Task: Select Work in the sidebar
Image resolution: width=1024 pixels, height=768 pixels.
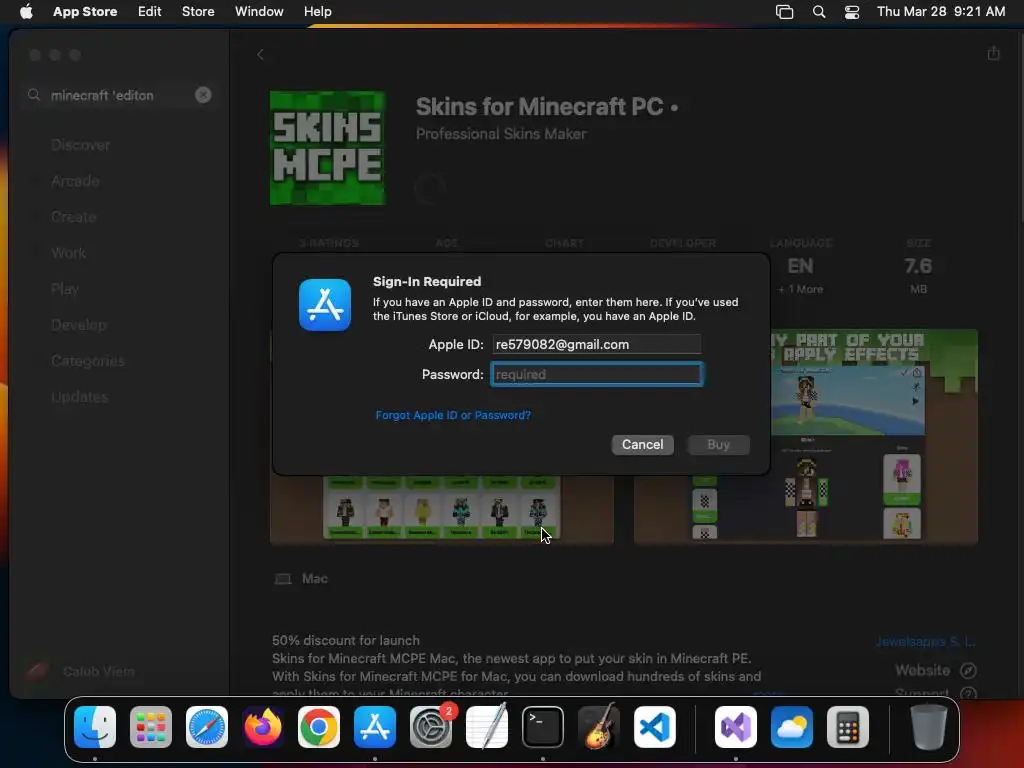Action: 69,253
